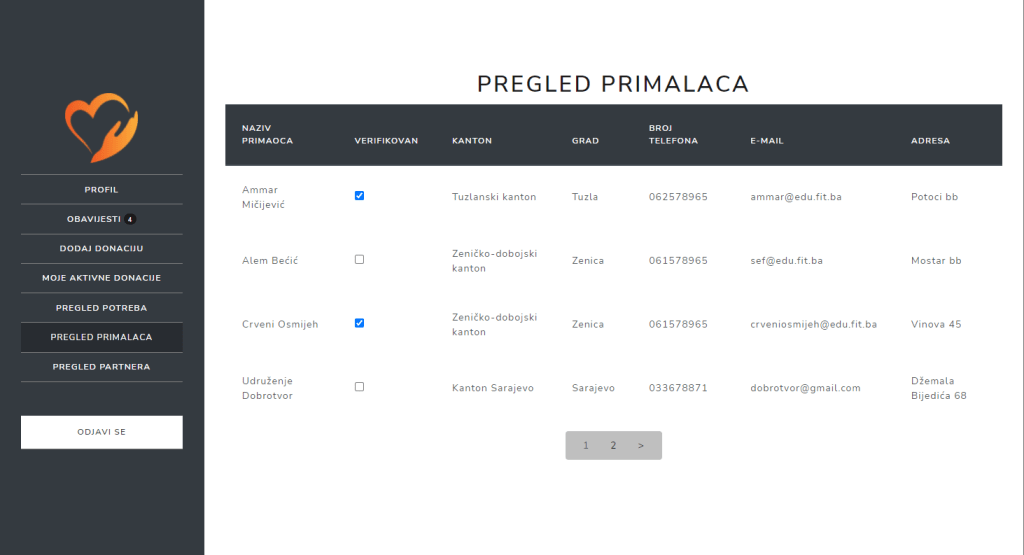Uncheck the Verifikovan checkbox for Ammar Mičijević

pyautogui.click(x=360, y=196)
